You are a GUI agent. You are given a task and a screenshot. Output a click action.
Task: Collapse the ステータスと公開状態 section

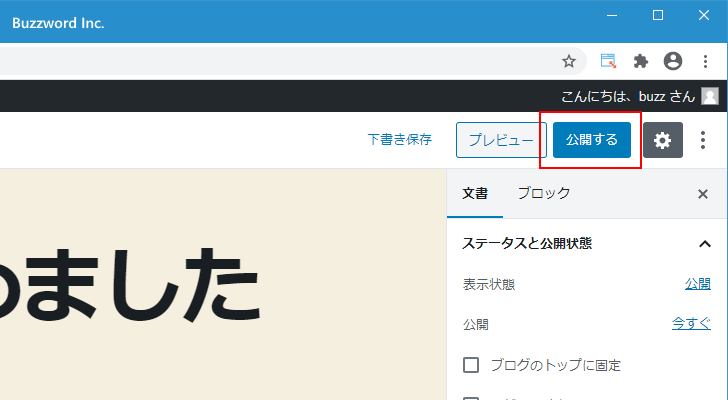pyautogui.click(x=704, y=243)
